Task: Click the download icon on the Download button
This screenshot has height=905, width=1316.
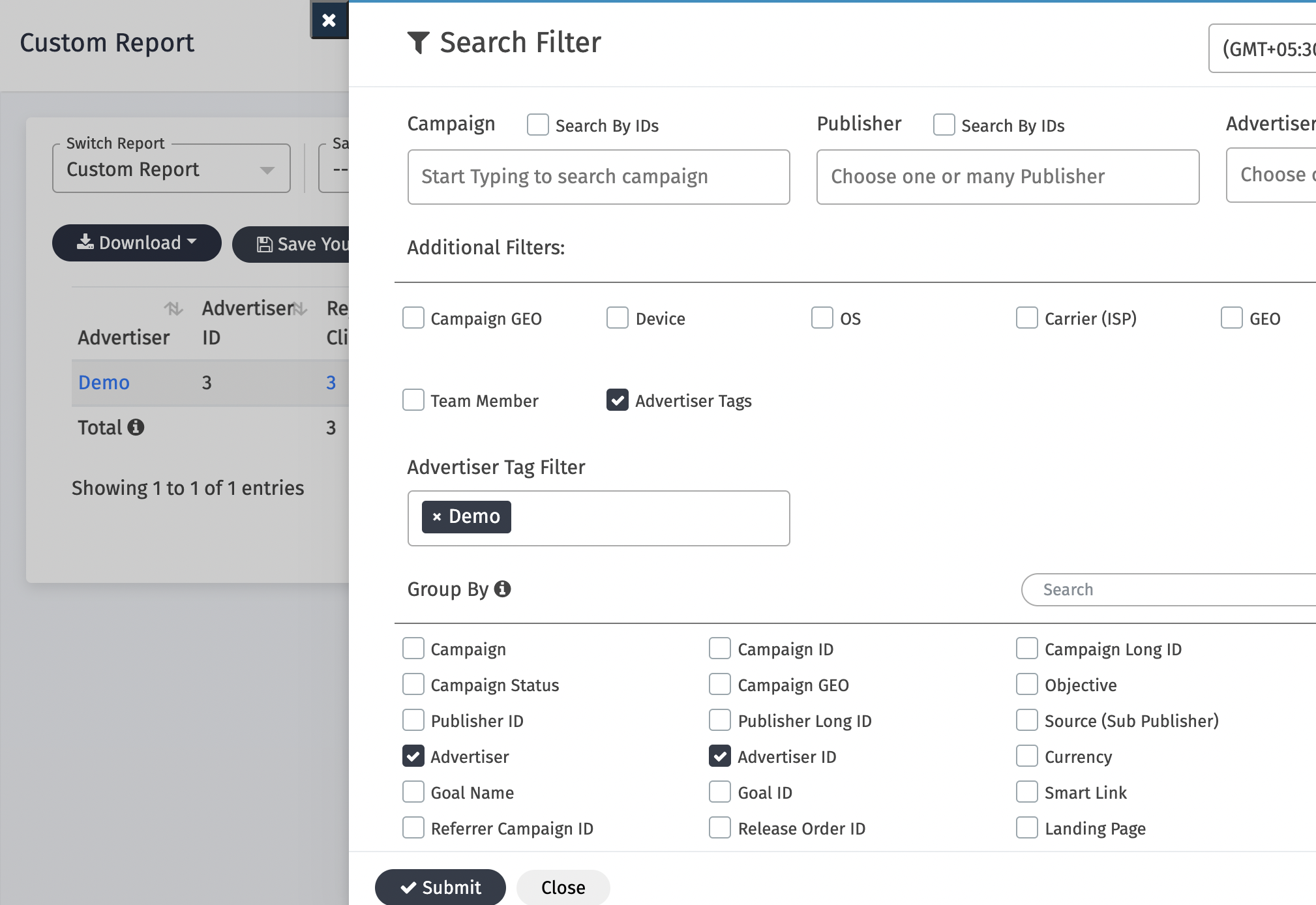Action: (86, 242)
